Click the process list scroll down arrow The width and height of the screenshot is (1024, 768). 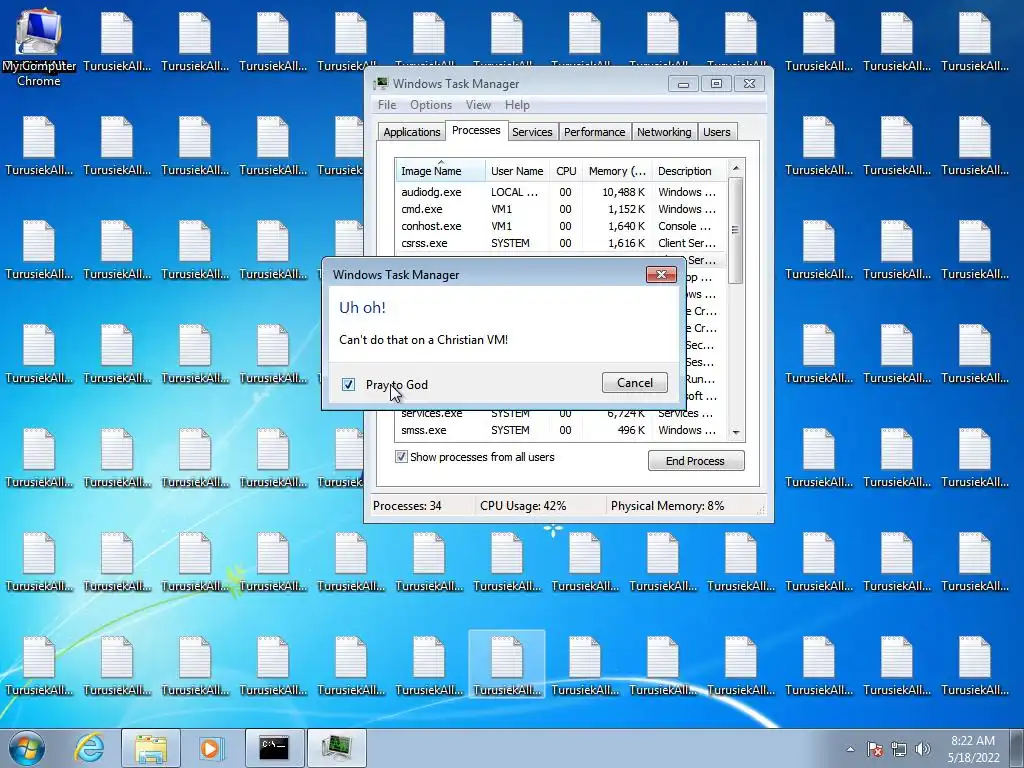tap(735, 432)
